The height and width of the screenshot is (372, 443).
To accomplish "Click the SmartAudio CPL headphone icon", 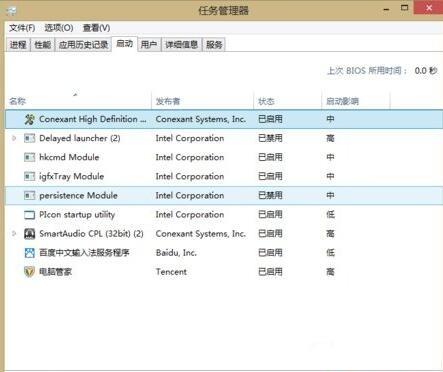I will 29,234.
